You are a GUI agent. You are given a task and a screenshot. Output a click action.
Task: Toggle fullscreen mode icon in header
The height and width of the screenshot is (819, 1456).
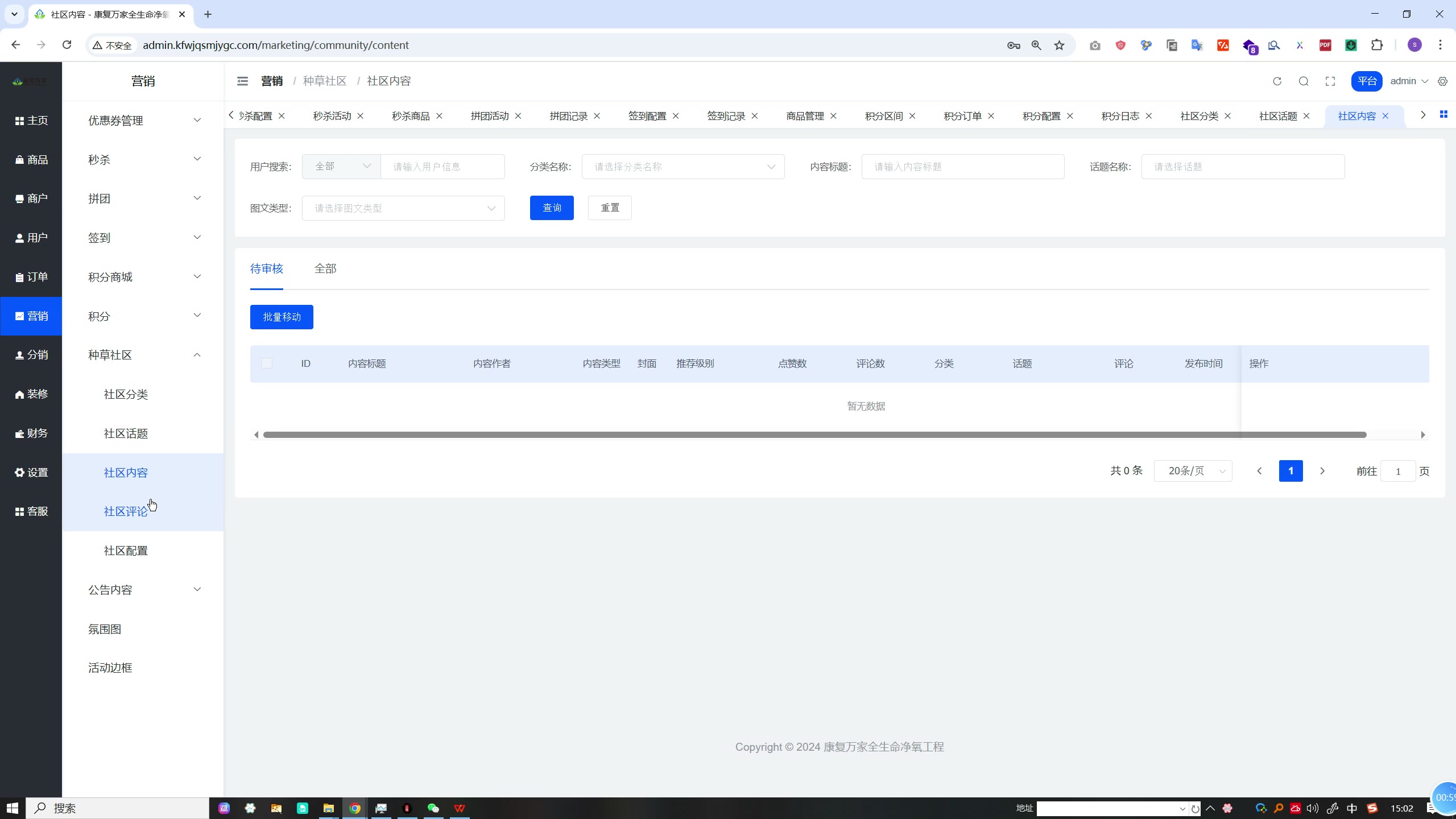(x=1330, y=81)
